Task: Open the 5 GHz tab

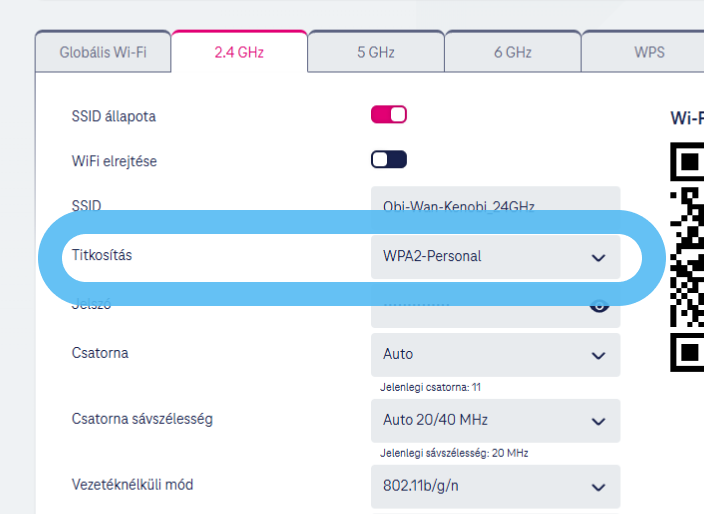Action: [x=375, y=52]
